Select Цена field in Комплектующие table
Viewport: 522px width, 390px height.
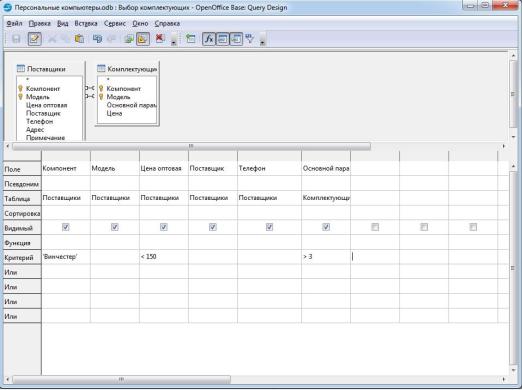pyautogui.click(x=114, y=113)
